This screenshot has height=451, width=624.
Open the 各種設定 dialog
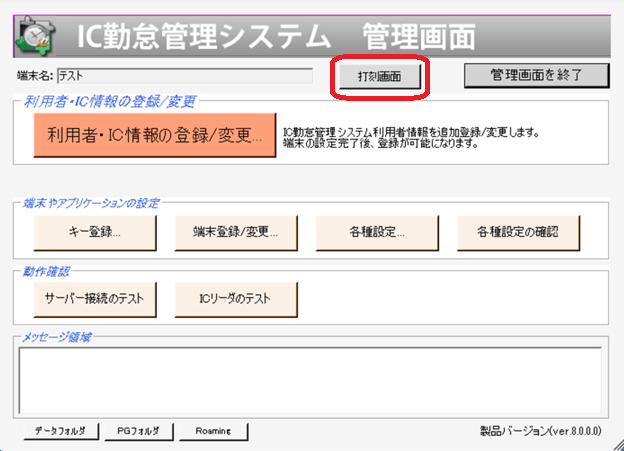point(377,233)
